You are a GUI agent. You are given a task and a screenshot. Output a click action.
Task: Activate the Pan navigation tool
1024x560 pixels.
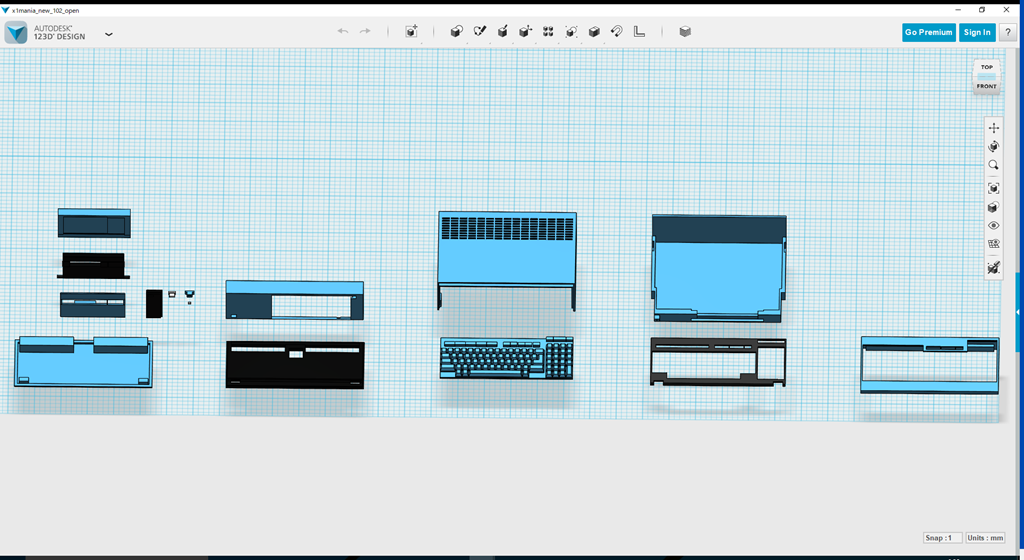click(x=993, y=128)
